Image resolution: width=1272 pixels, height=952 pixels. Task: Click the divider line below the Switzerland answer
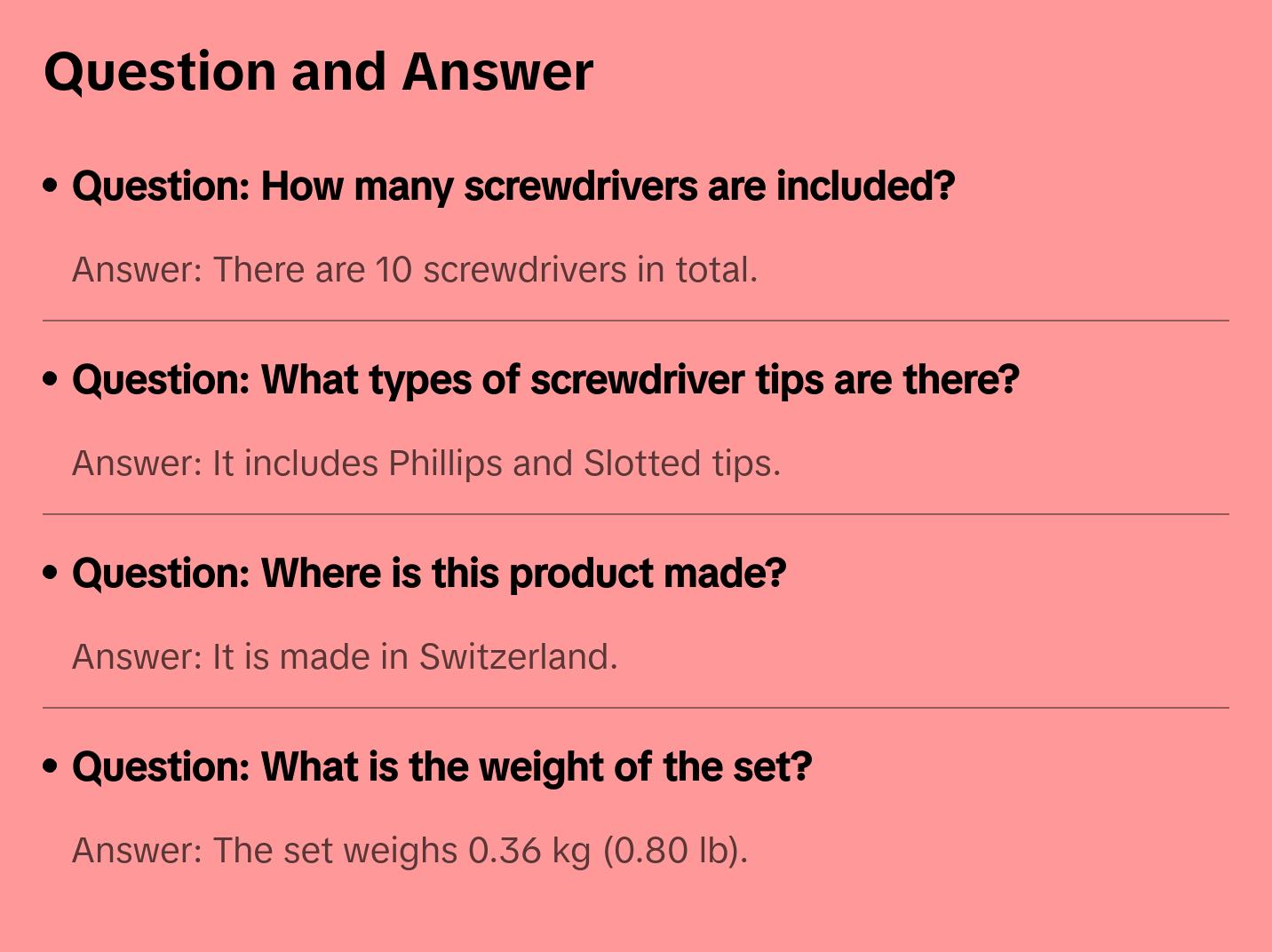click(636, 708)
